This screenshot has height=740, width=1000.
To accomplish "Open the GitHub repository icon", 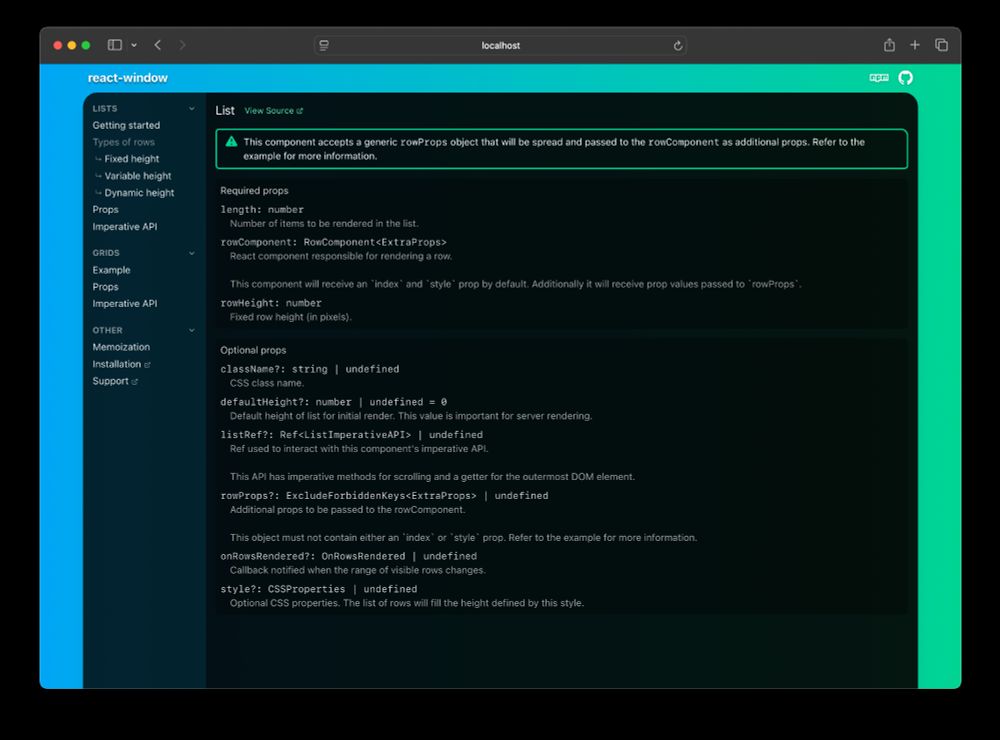I will [x=906, y=78].
